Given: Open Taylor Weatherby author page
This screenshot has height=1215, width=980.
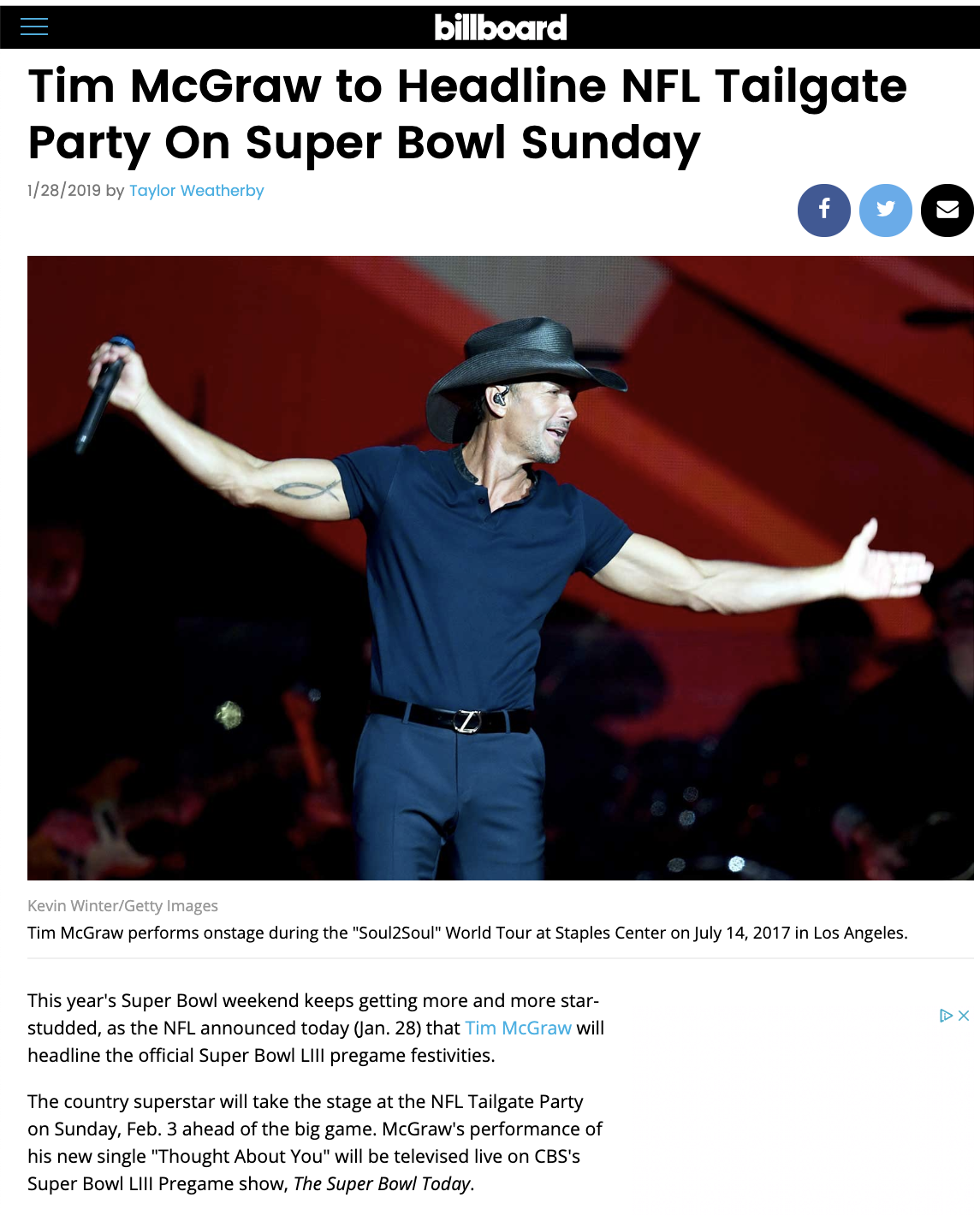Looking at the screenshot, I should pos(196,191).
